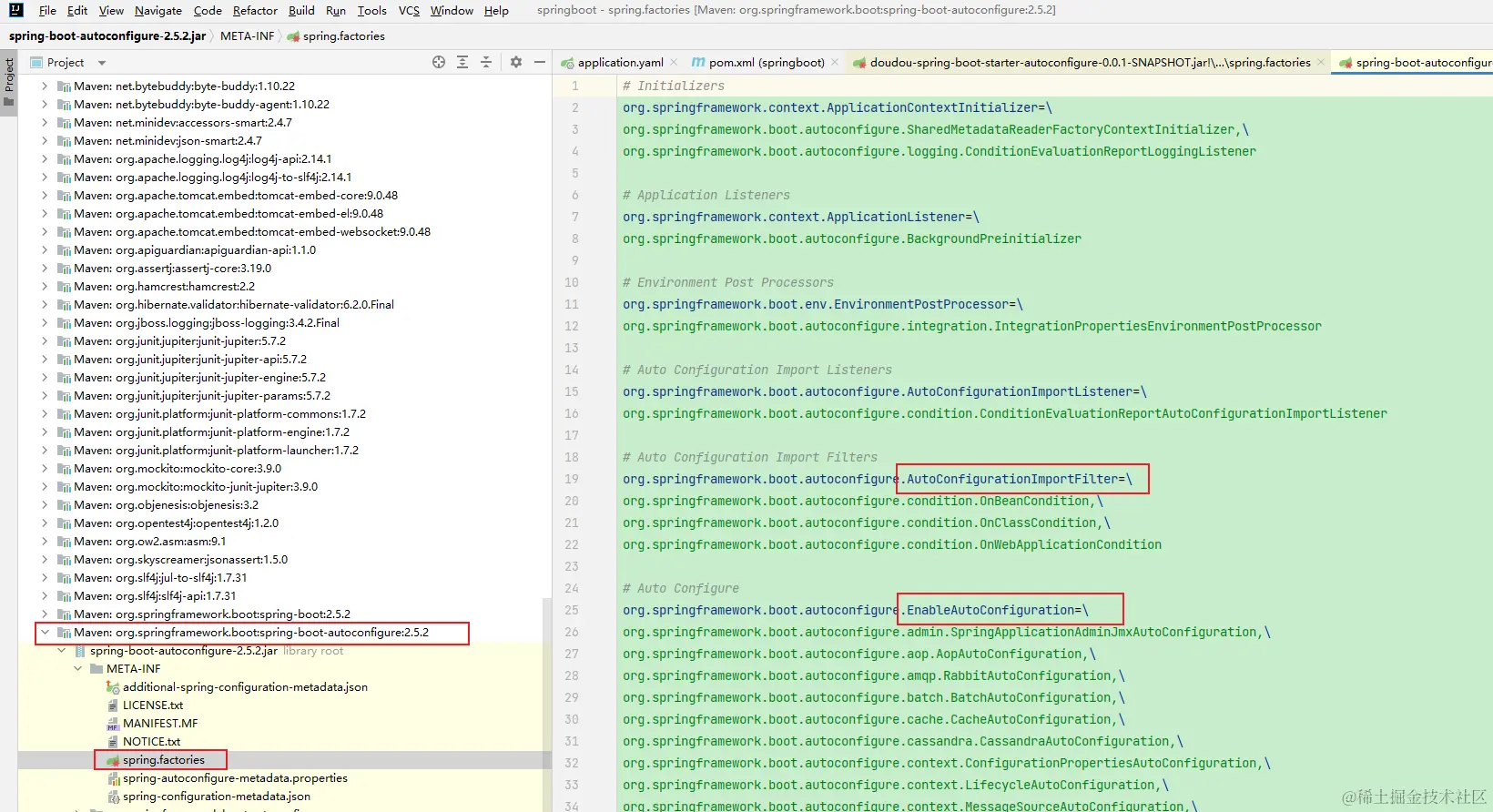This screenshot has width=1493, height=812.
Task: Open the VCS menu
Action: (x=409, y=10)
